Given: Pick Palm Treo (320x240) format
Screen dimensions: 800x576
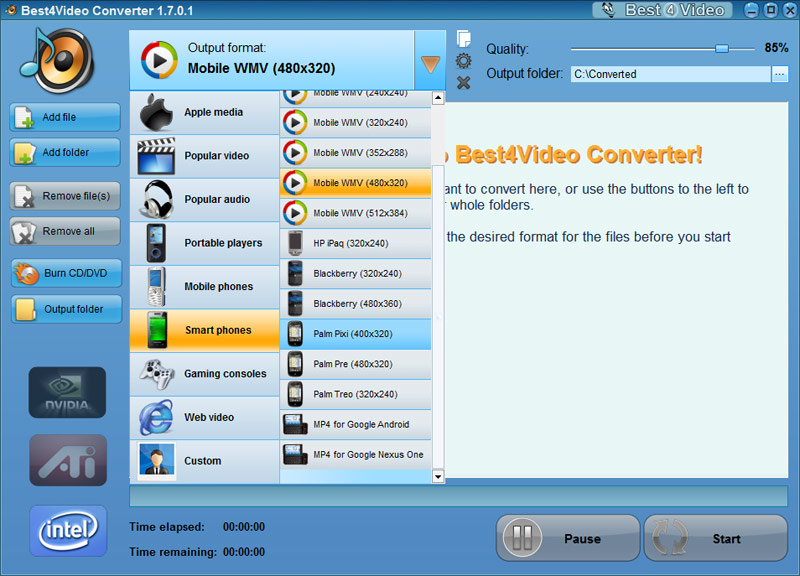Looking at the screenshot, I should tap(356, 394).
